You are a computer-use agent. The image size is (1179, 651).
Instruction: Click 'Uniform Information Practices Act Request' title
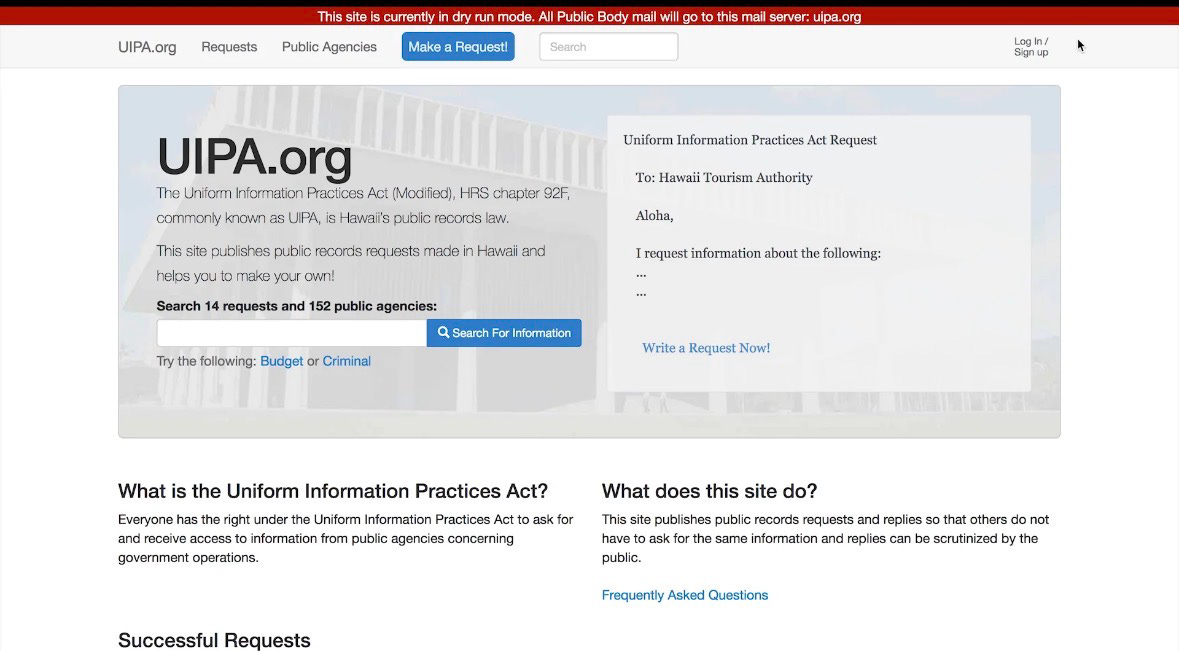(750, 140)
